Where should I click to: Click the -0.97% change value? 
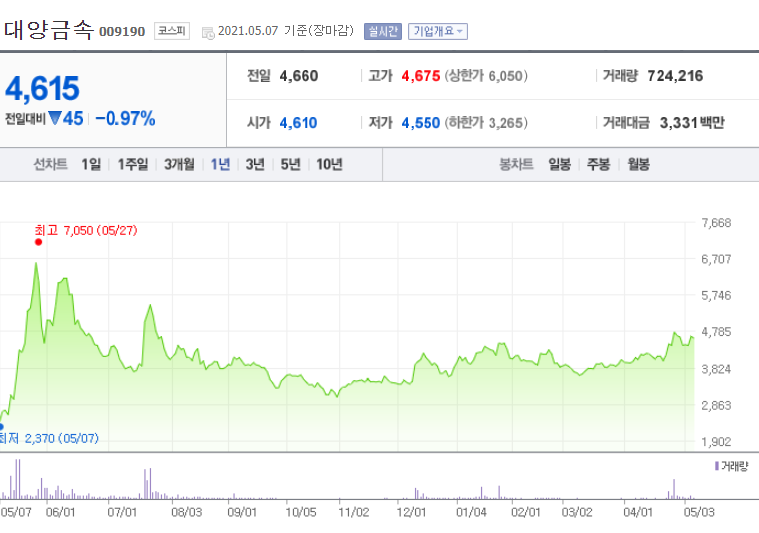[x=125, y=119]
